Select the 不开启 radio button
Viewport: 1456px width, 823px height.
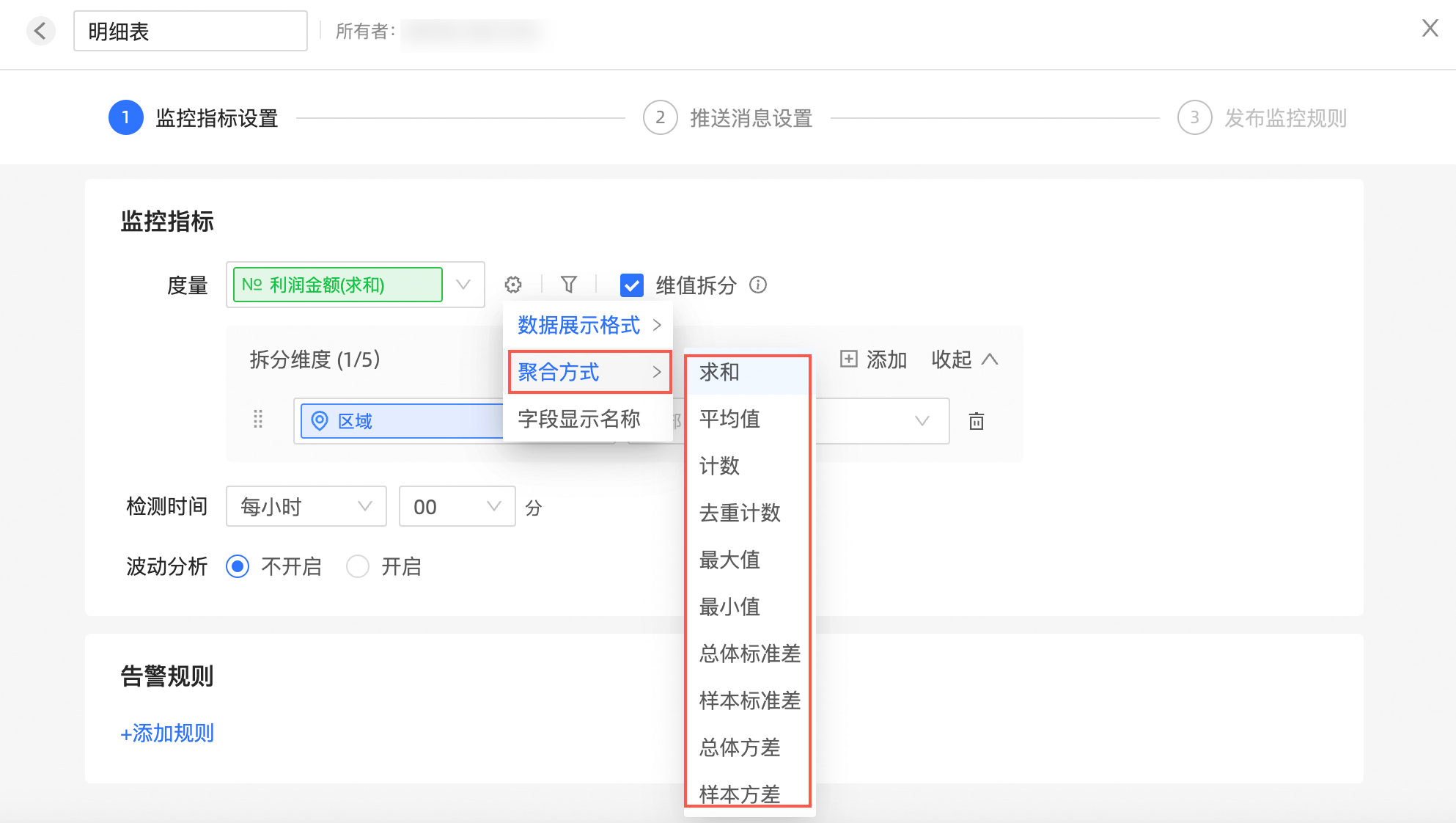[x=238, y=566]
